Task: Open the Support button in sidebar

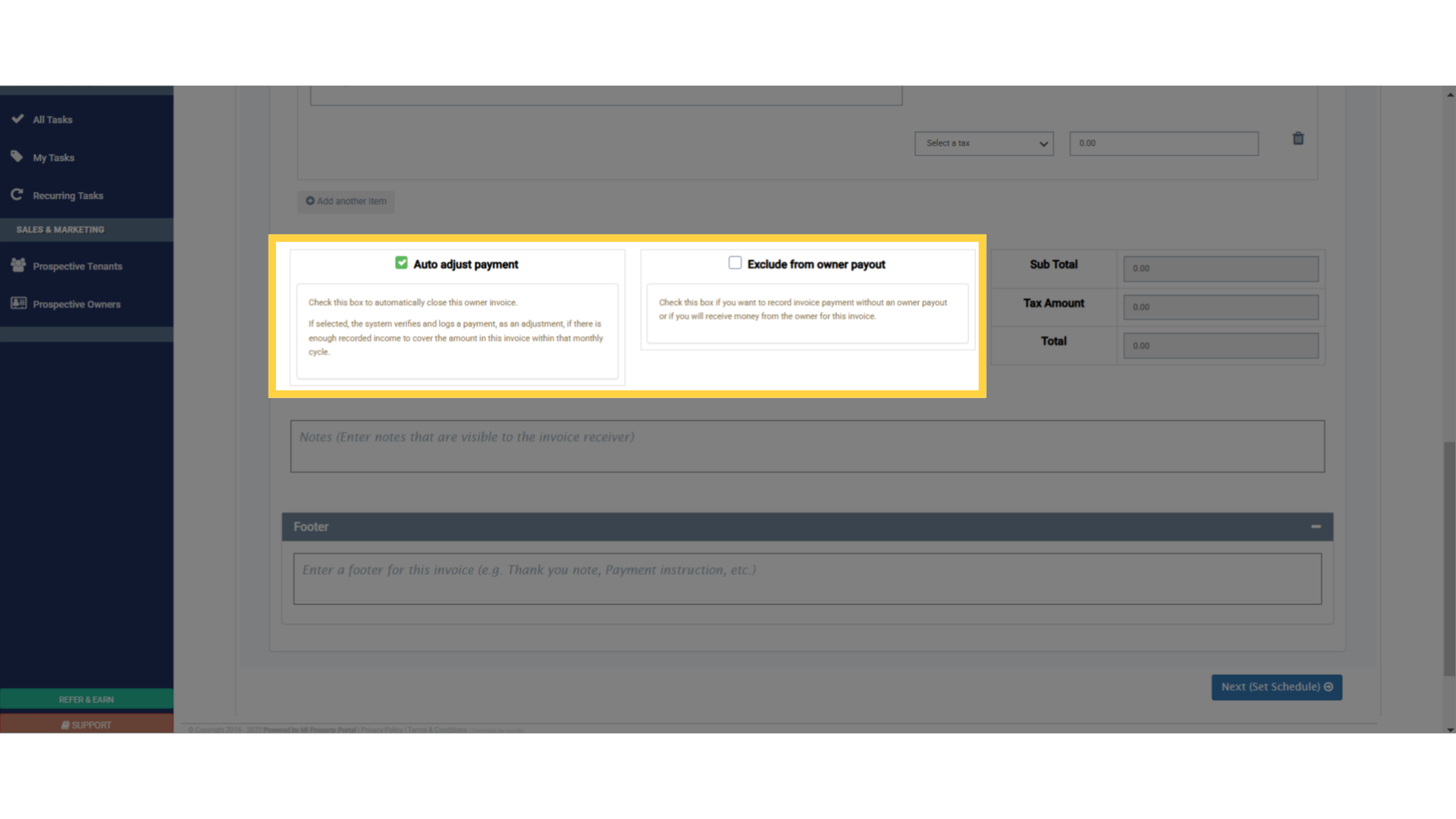Action: click(86, 724)
